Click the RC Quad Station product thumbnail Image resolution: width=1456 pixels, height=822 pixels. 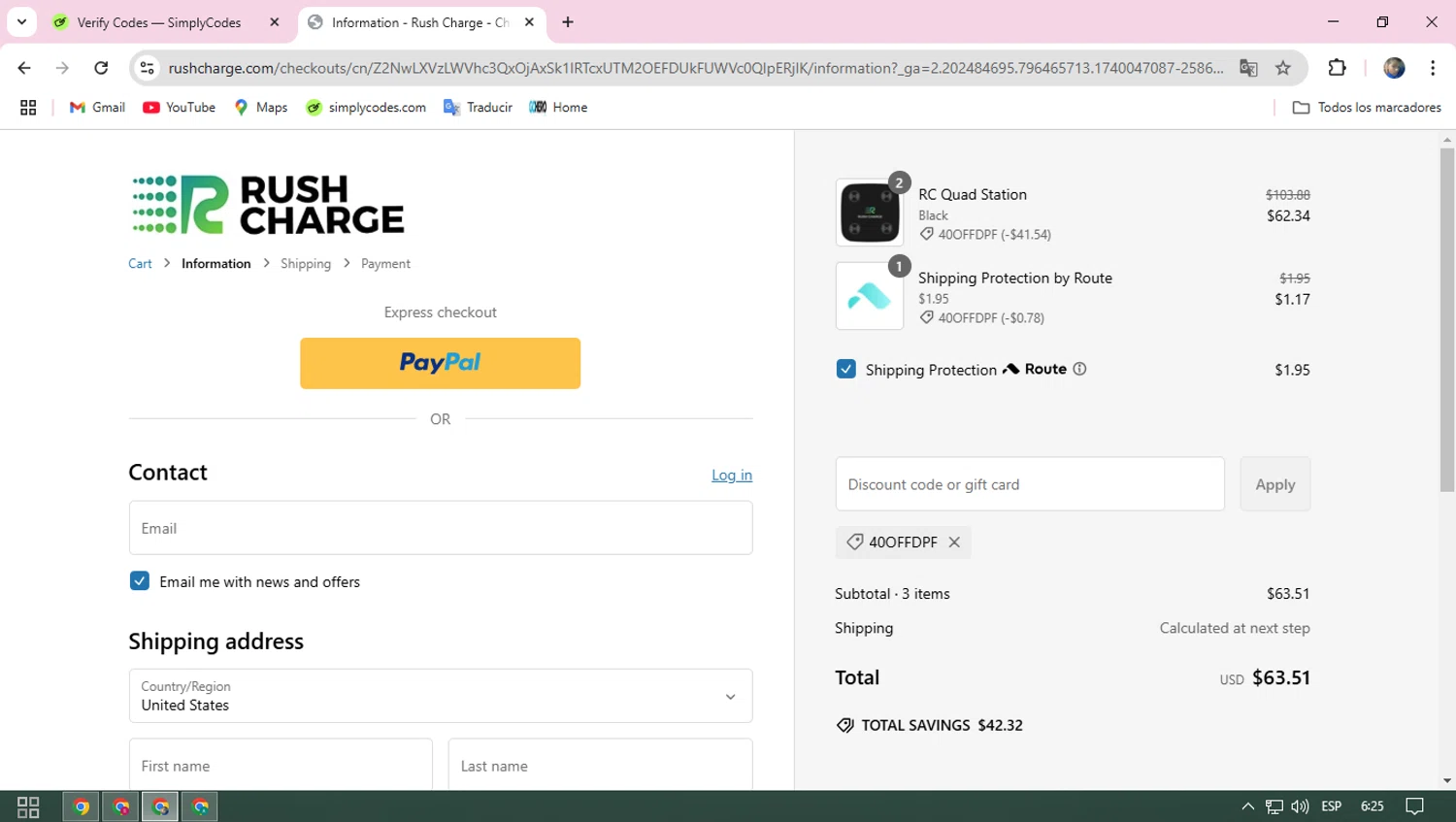pyautogui.click(x=870, y=213)
